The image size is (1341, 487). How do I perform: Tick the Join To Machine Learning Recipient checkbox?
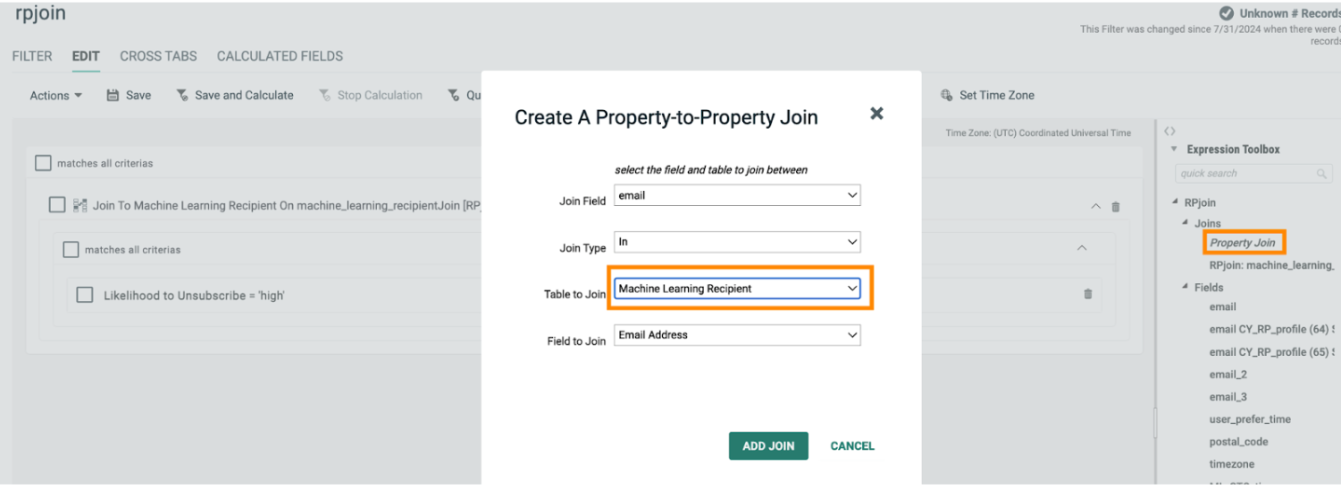57,205
